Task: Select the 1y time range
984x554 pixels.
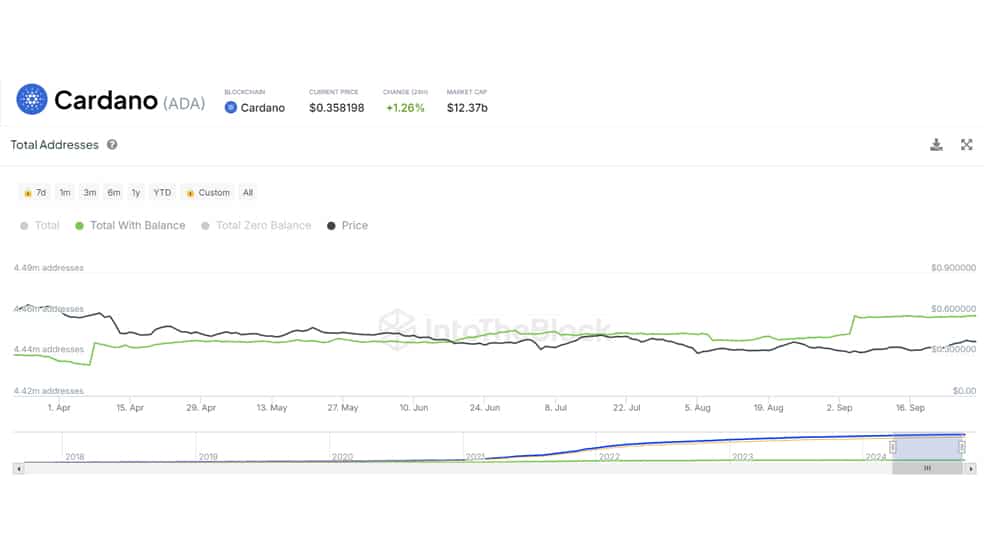Action: point(136,193)
